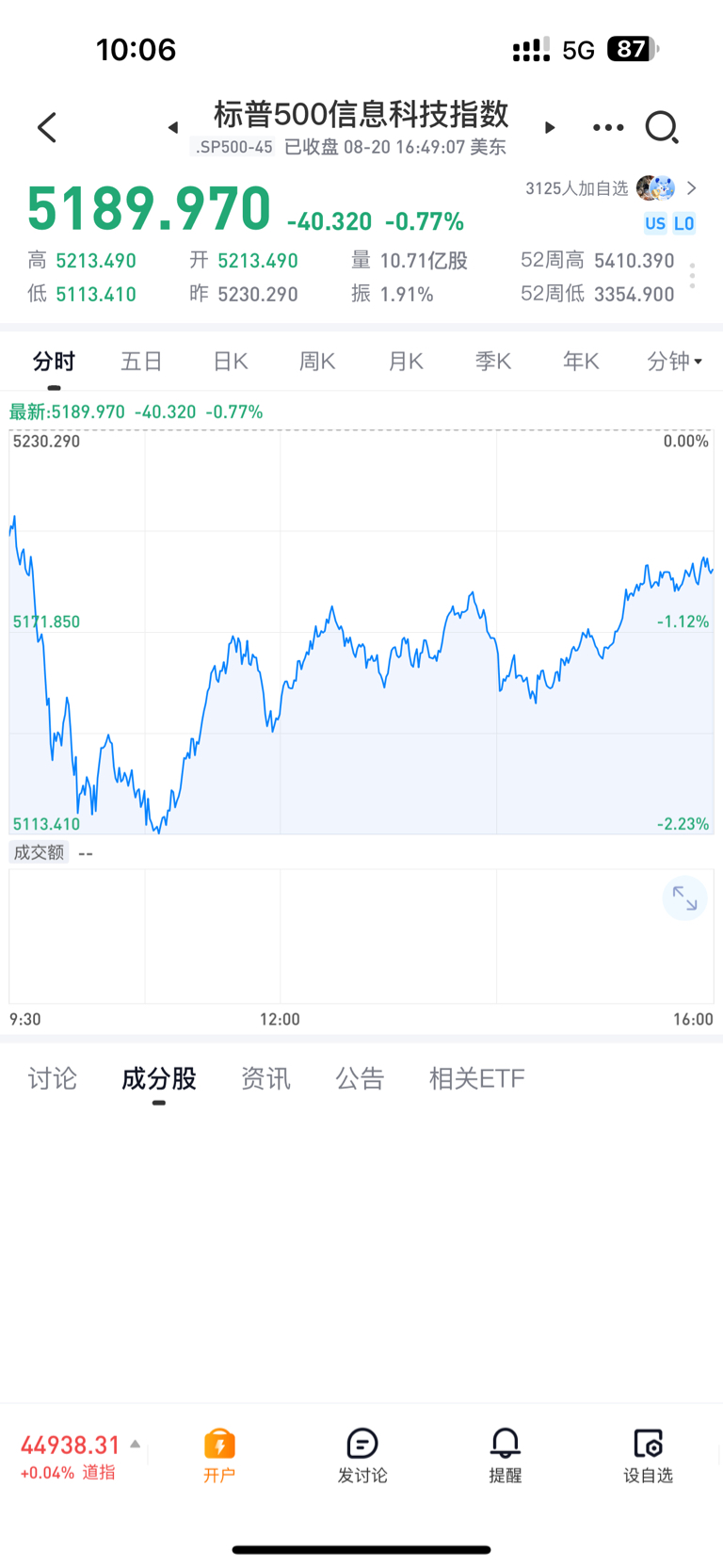Select the 五日 five-day chart tab
This screenshot has height=1568, width=723.
(x=142, y=361)
